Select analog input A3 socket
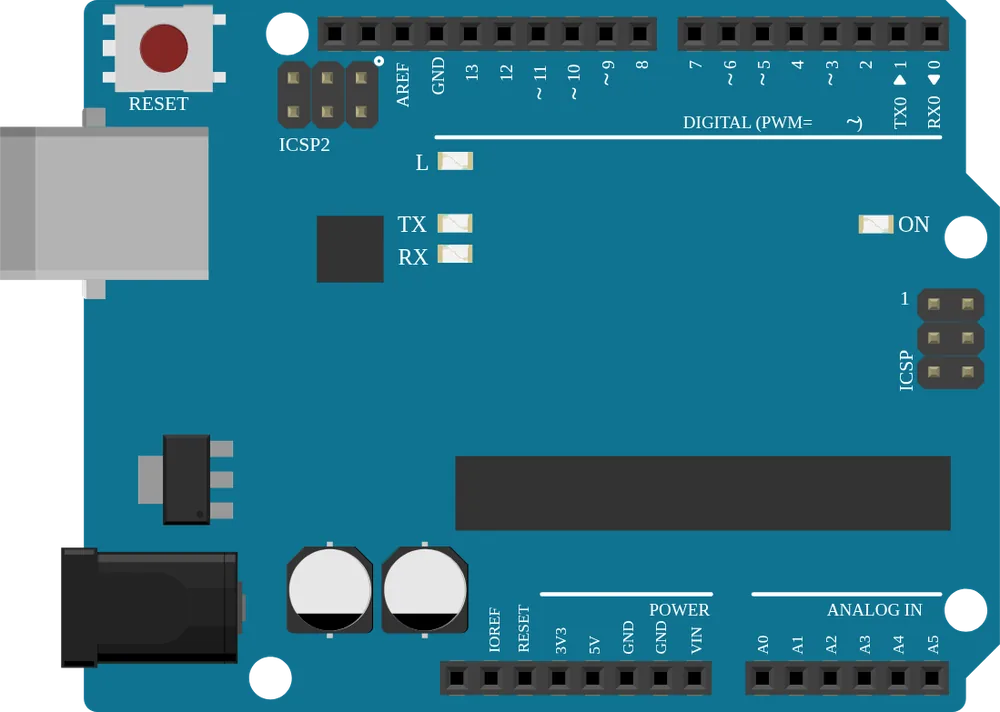The width and height of the screenshot is (1000, 712). point(864,678)
